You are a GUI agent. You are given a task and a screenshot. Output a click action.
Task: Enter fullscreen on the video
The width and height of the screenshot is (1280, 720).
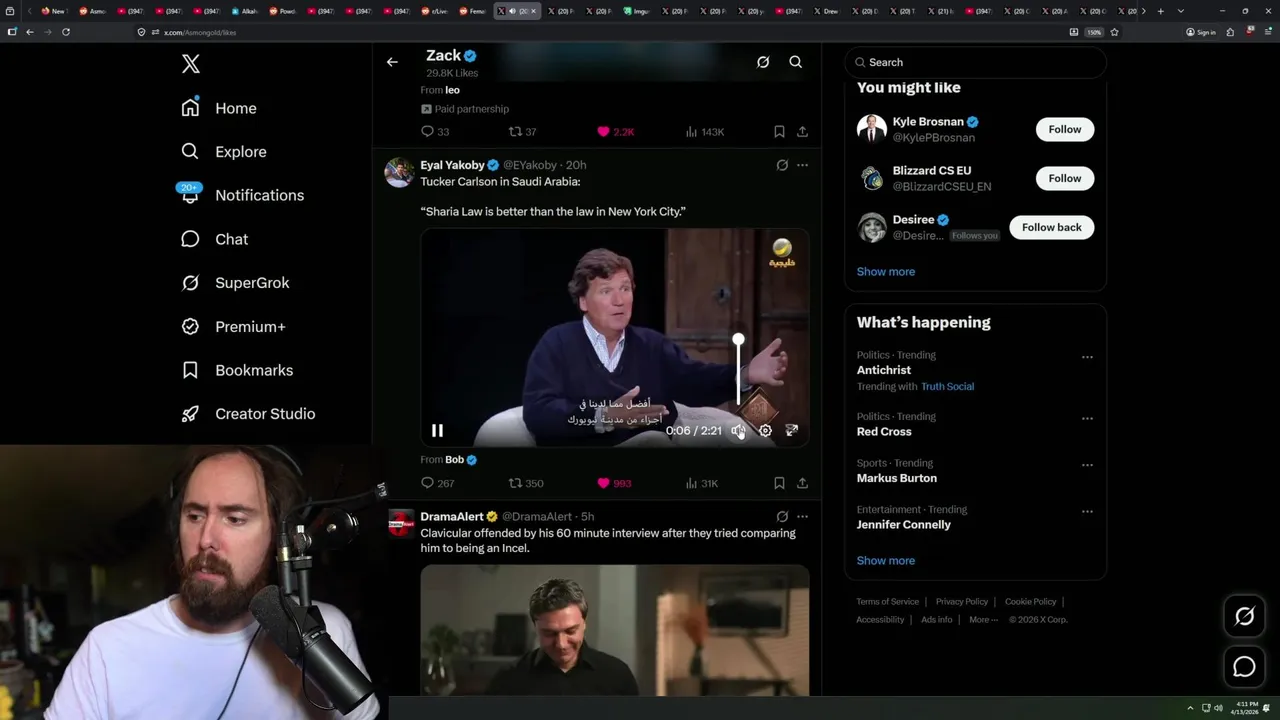792,431
